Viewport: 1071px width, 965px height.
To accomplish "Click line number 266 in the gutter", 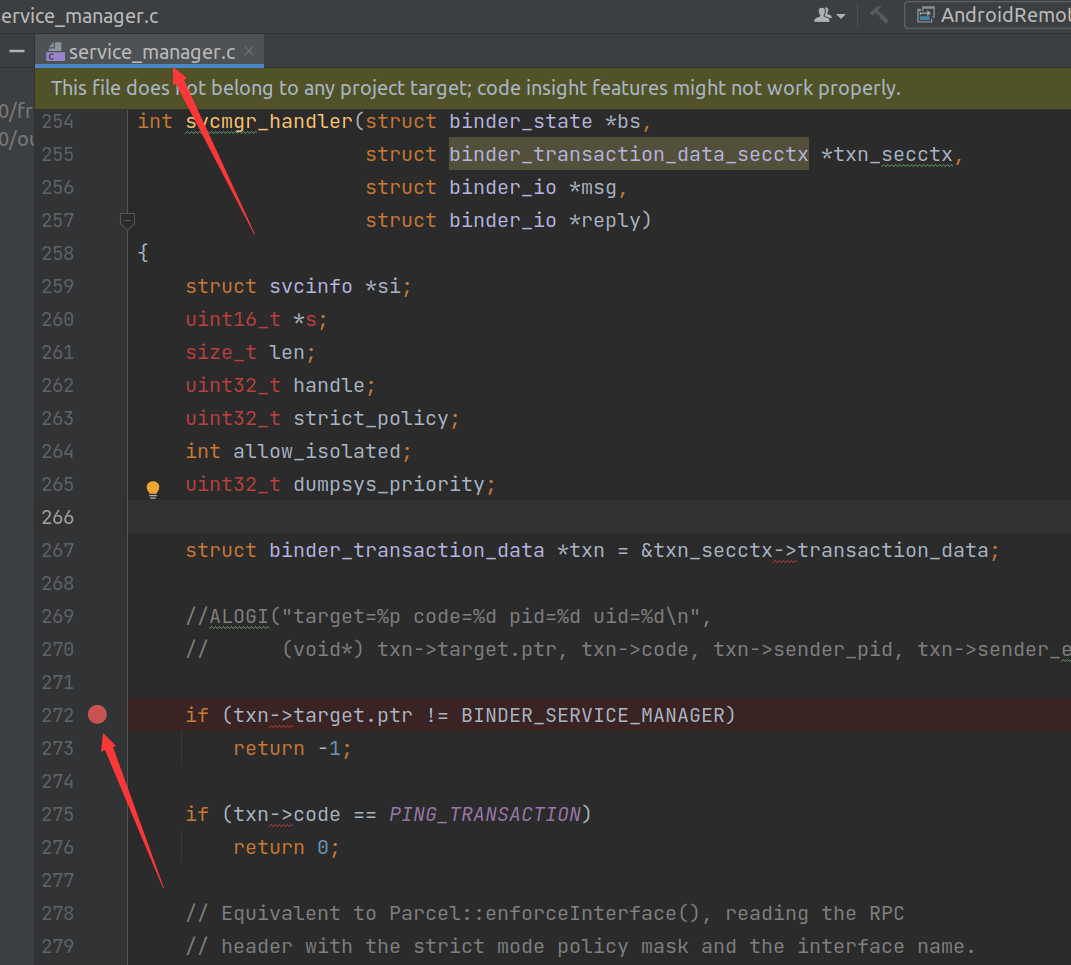I will (x=58, y=517).
